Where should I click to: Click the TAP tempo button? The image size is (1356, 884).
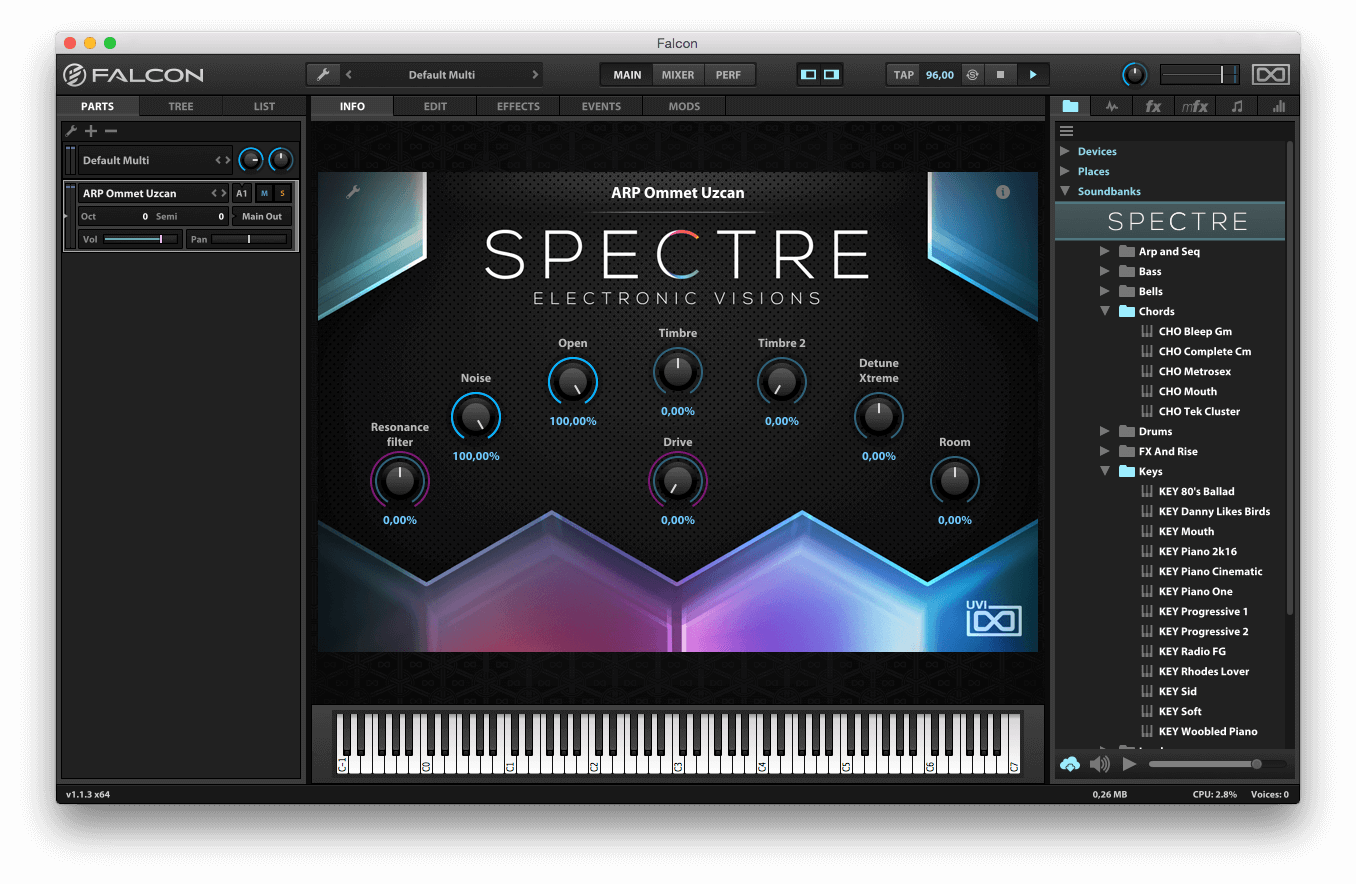click(902, 74)
